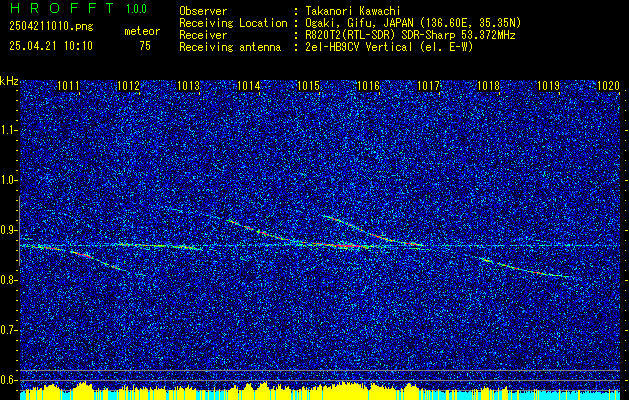Click time marker 1014
The width and height of the screenshot is (629, 400).
click(x=249, y=85)
